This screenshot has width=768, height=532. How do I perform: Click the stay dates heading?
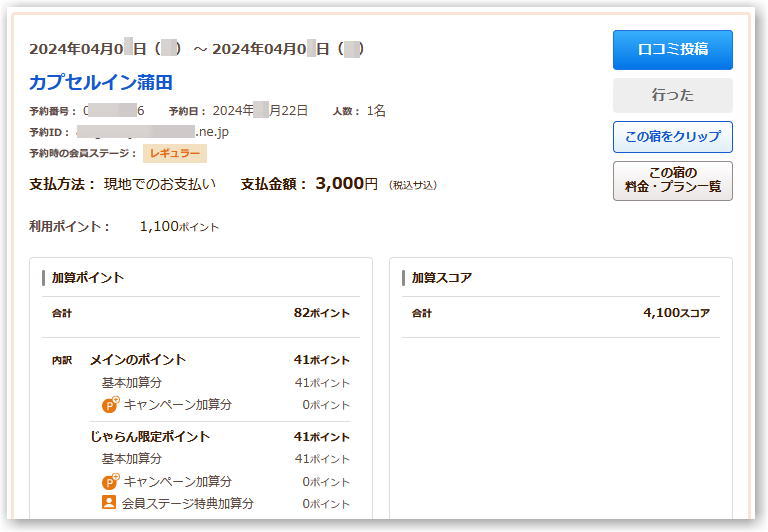point(196,48)
